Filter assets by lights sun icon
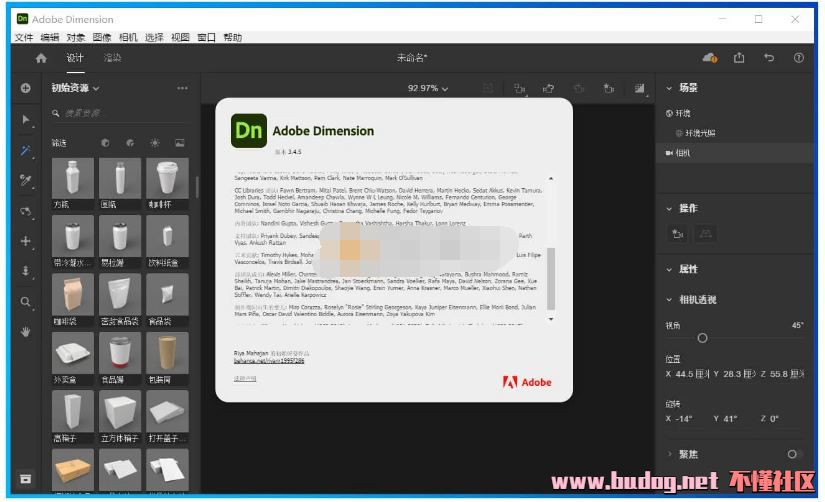This screenshot has width=825, height=502. pyautogui.click(x=155, y=143)
